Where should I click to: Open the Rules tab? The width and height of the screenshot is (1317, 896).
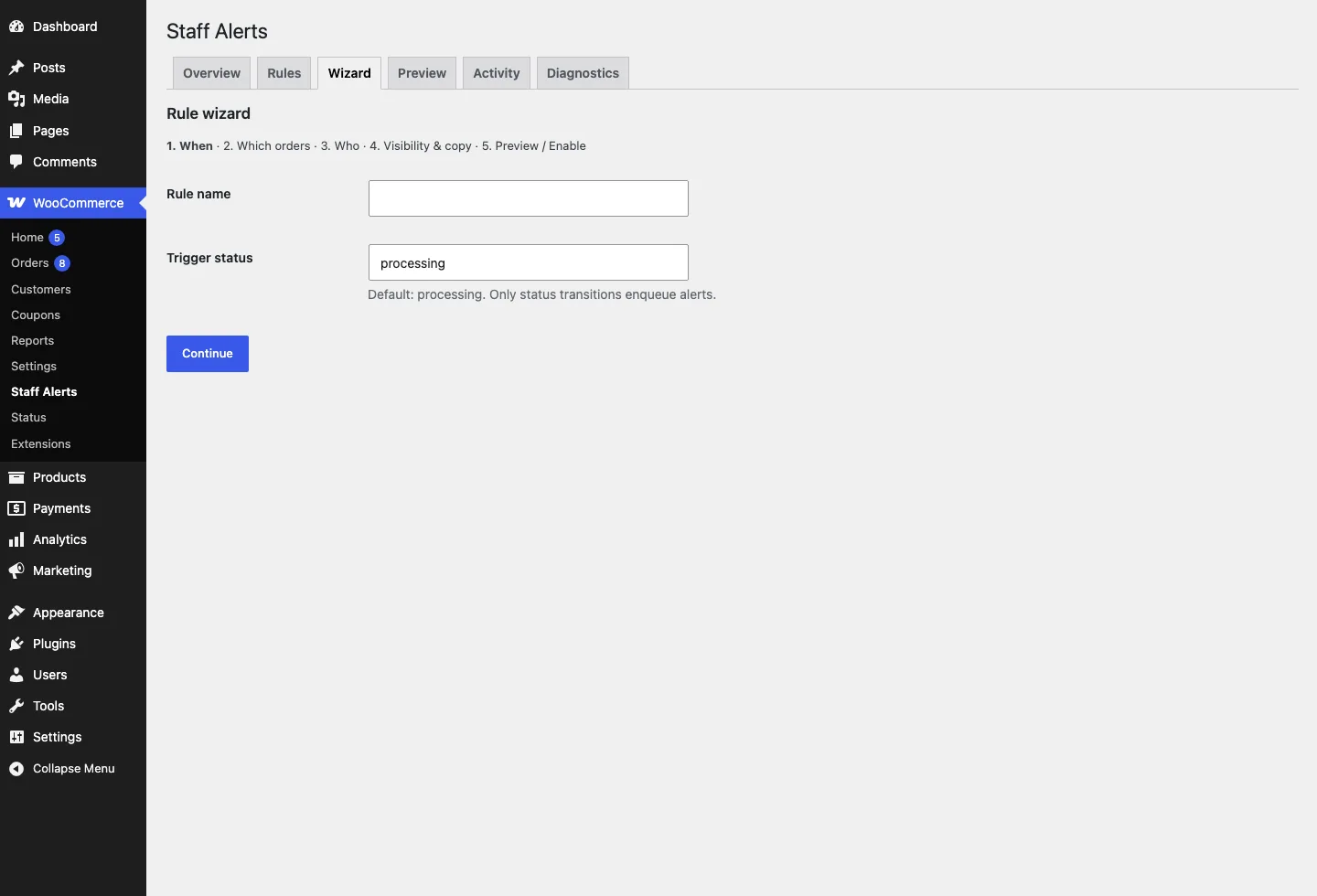284,73
